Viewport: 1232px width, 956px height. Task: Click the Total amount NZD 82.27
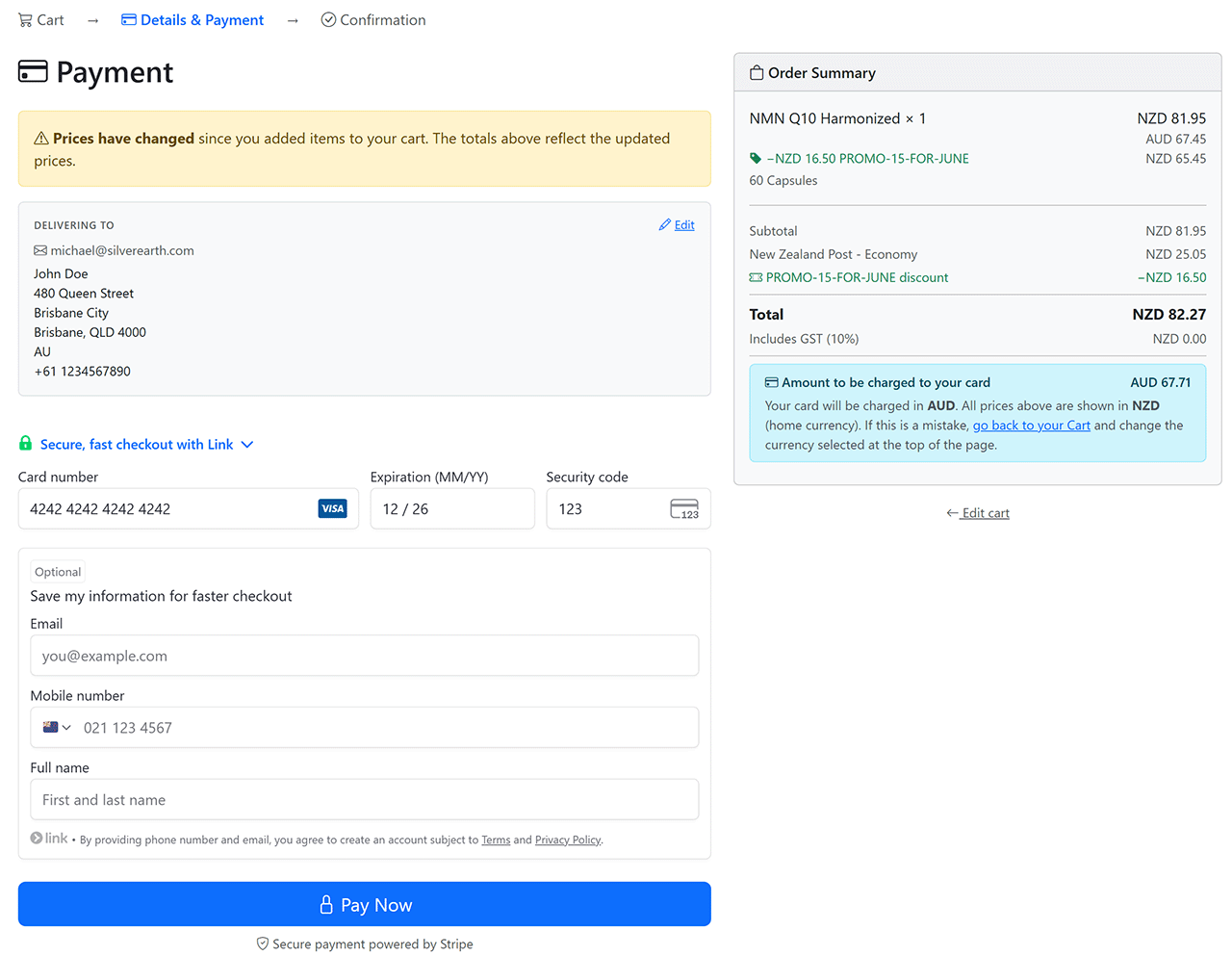[x=1169, y=315]
